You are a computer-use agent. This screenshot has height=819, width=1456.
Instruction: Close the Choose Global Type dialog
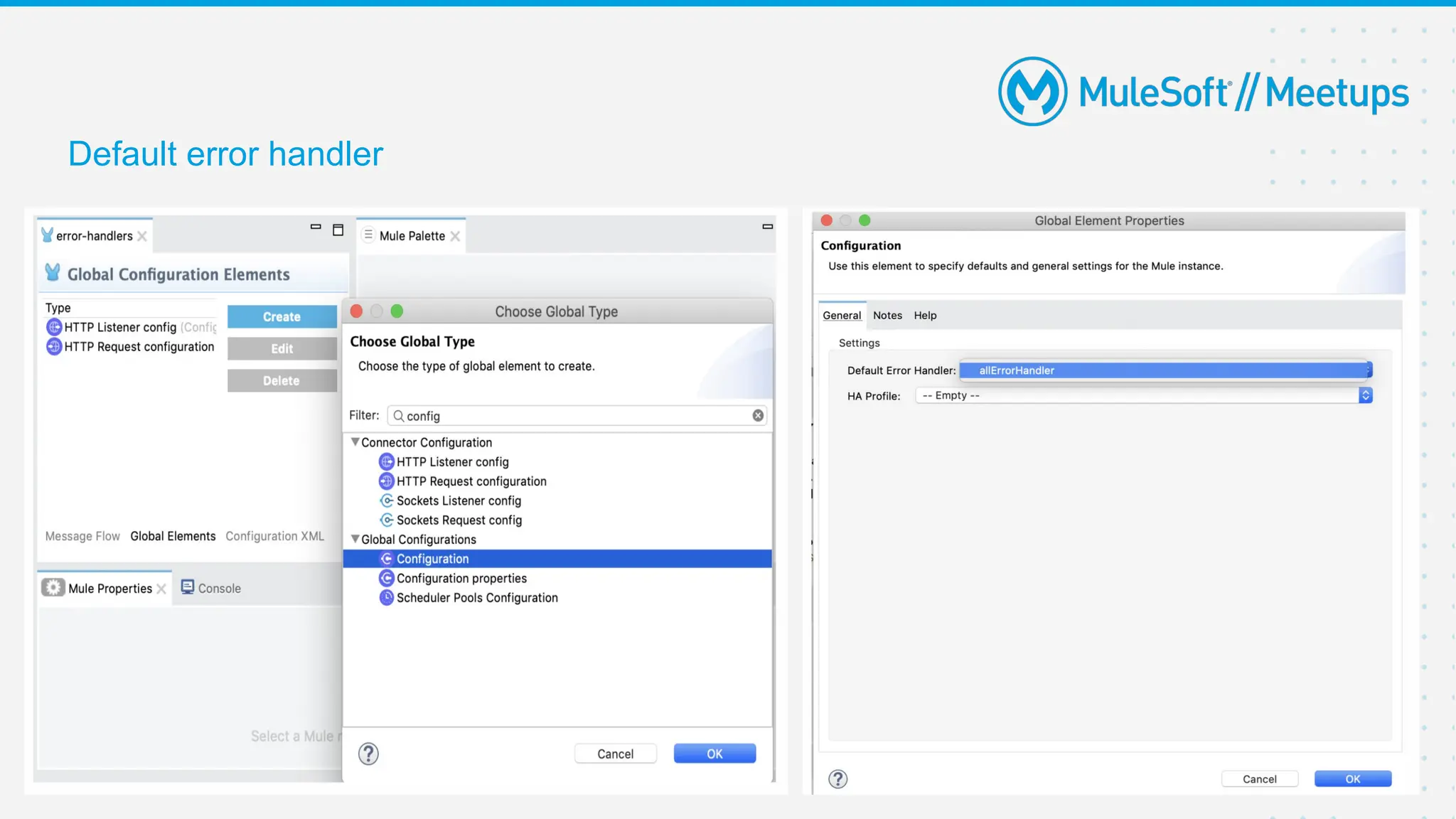[x=357, y=311]
